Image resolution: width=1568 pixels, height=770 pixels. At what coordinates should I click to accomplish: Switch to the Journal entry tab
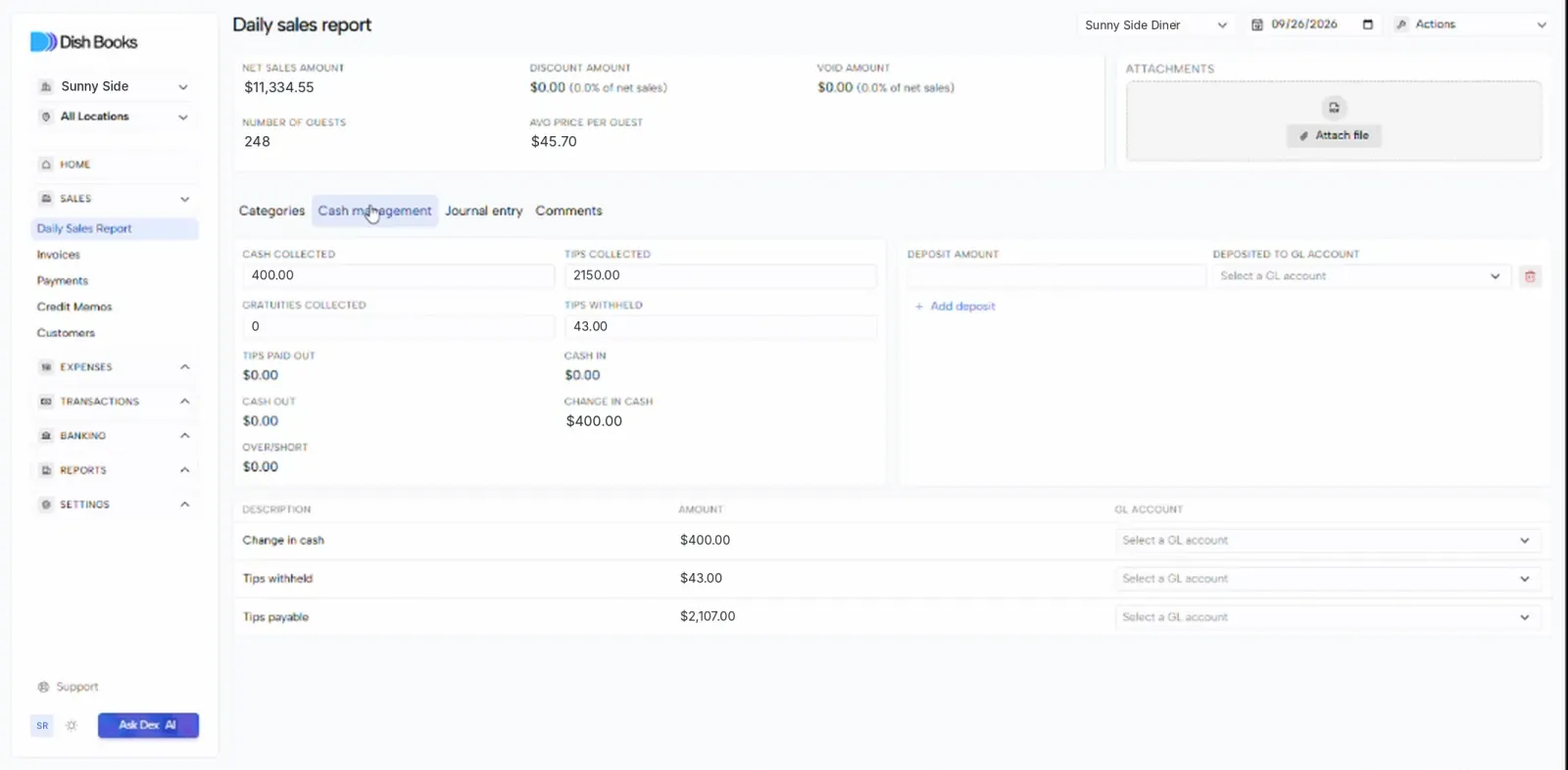pyautogui.click(x=484, y=211)
